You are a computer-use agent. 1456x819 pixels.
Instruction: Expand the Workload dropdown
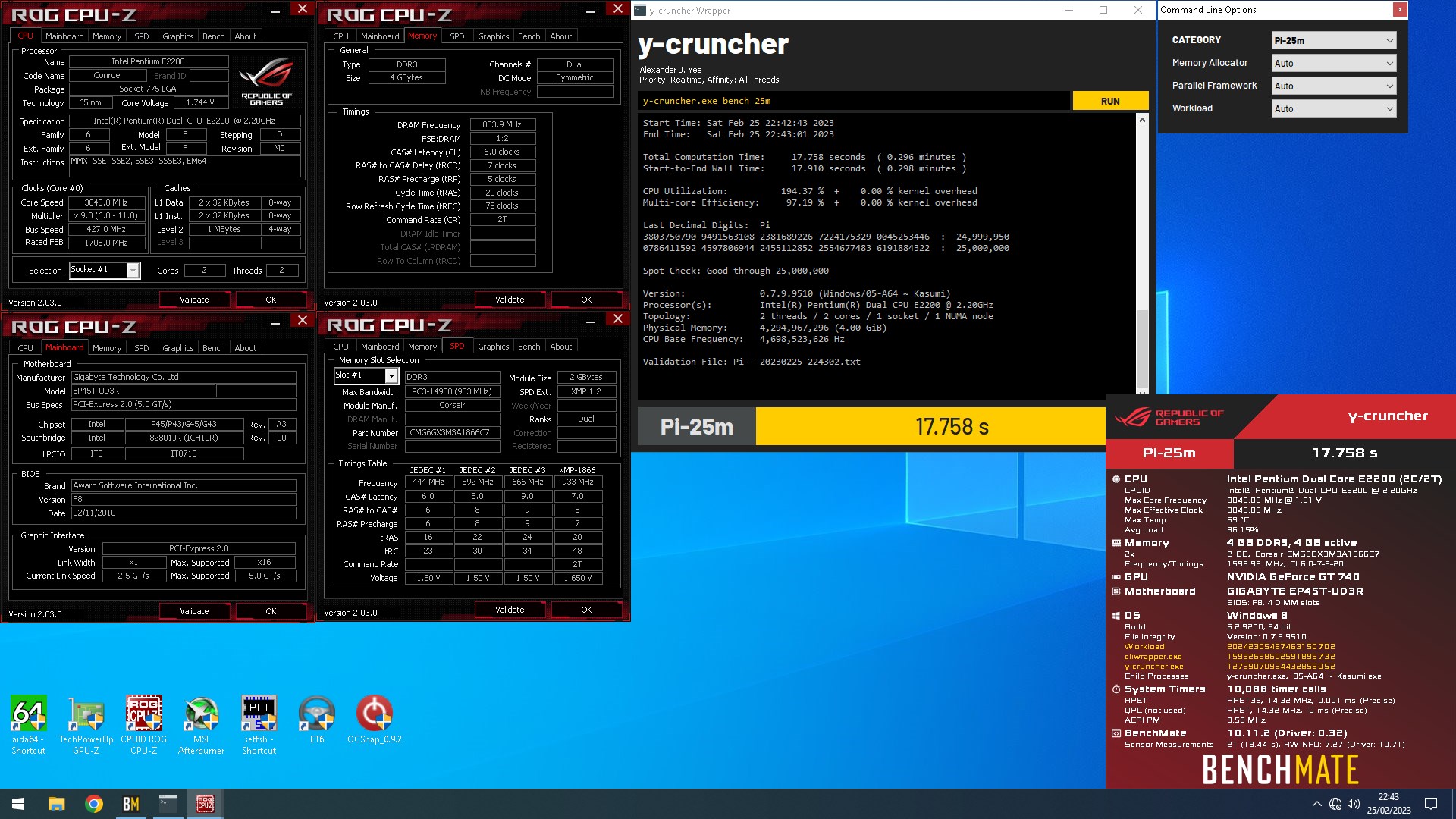1334,109
